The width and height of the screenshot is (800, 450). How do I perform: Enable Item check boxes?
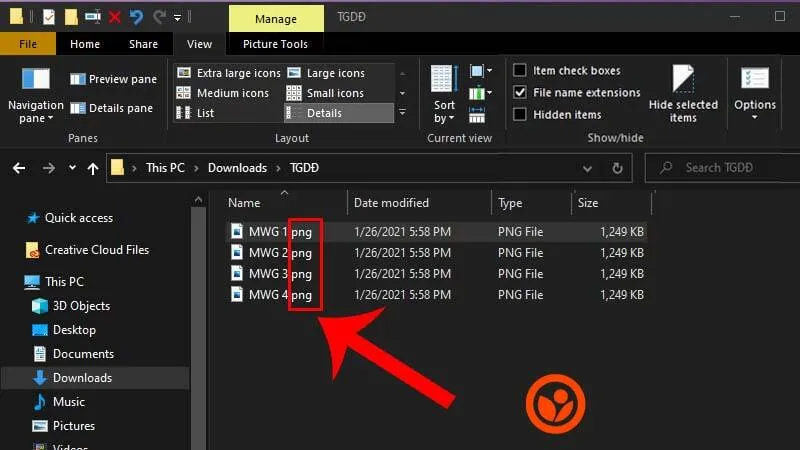(x=519, y=70)
